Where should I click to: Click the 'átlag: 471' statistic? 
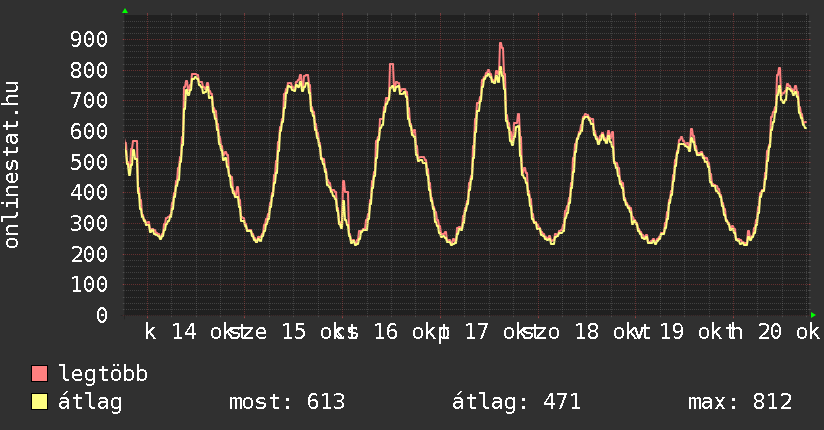point(517,402)
